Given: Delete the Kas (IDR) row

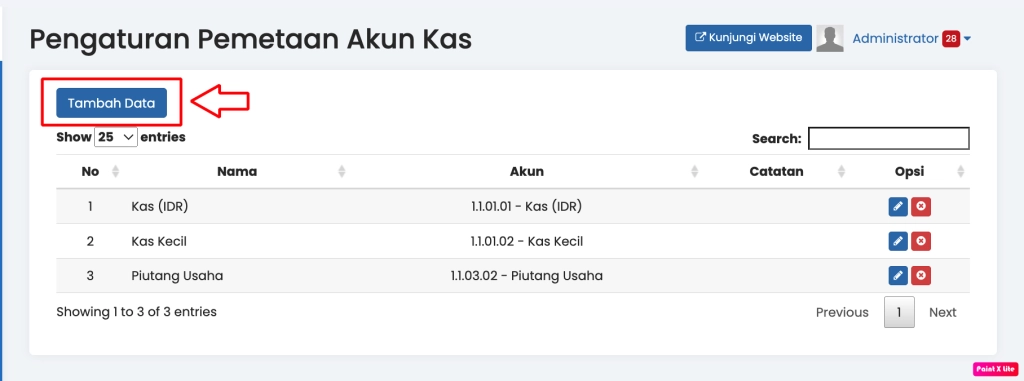Looking at the screenshot, I should [921, 207].
